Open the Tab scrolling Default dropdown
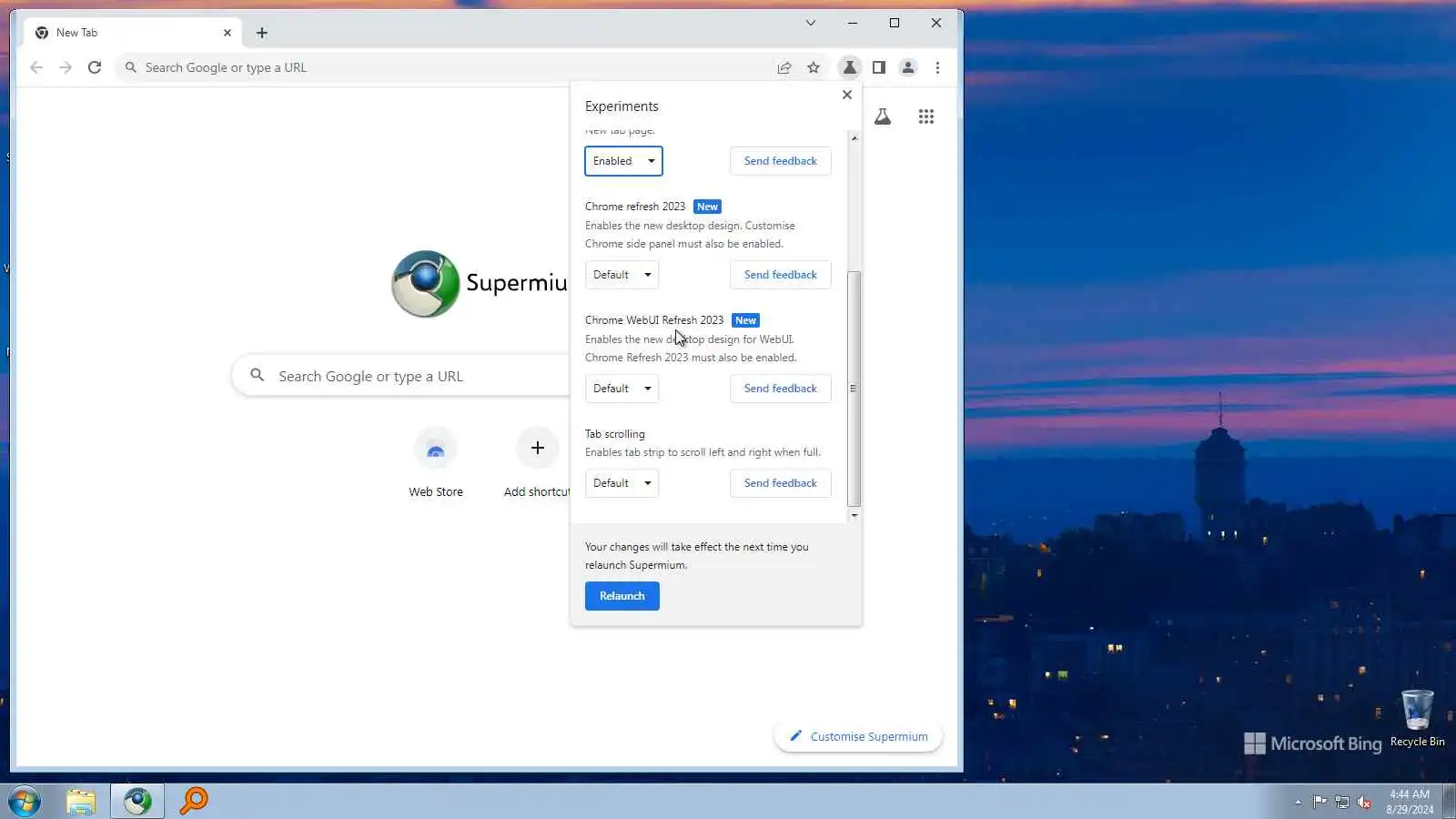The width and height of the screenshot is (1456, 819). (622, 483)
